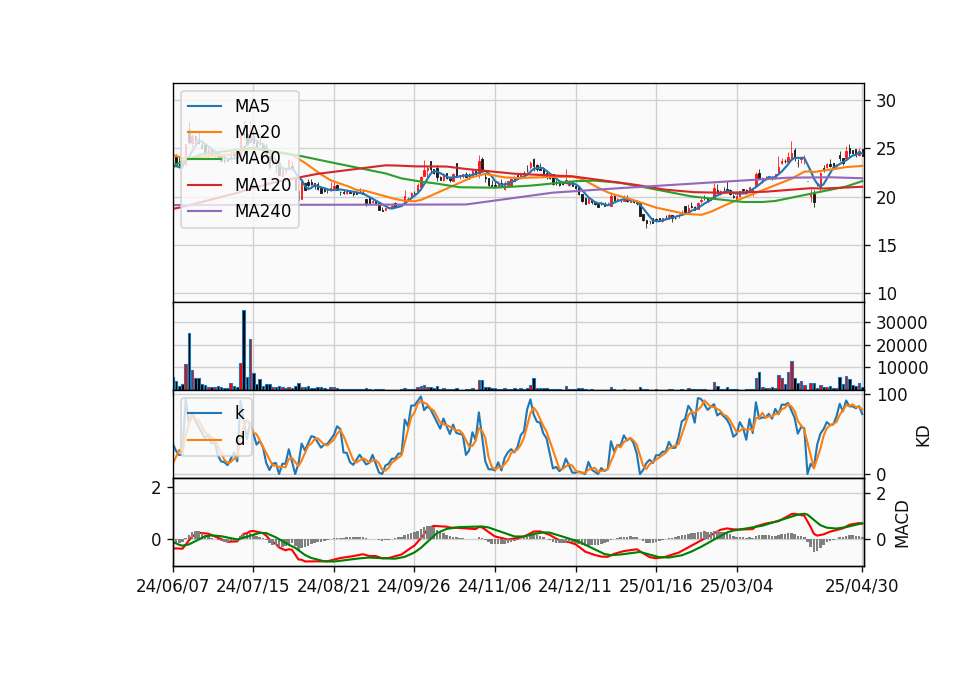Viewport: 960px width, 690px height.
Task: Click the MA5 legend label
Action: [x=252, y=106]
